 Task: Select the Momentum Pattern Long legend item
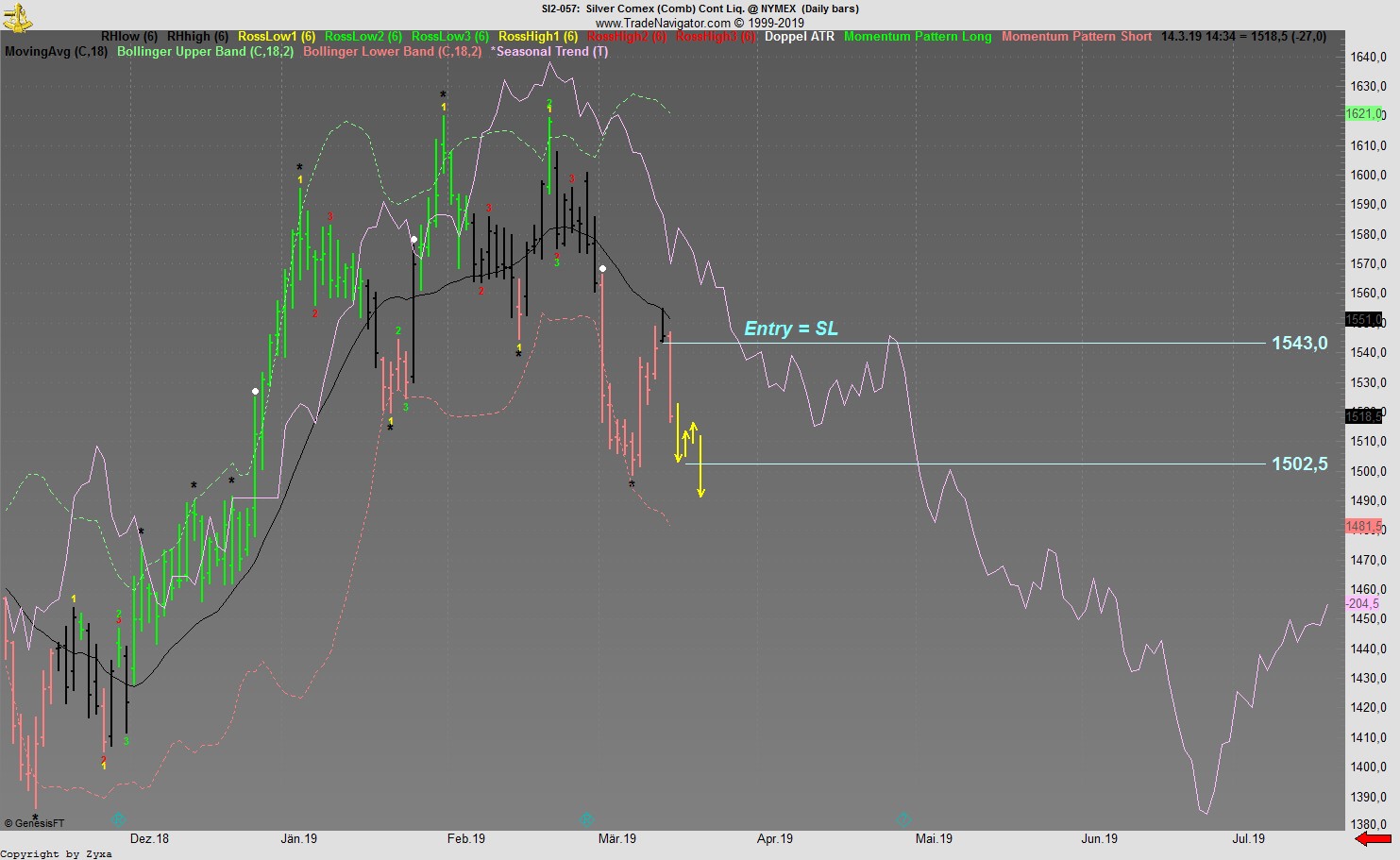click(917, 37)
